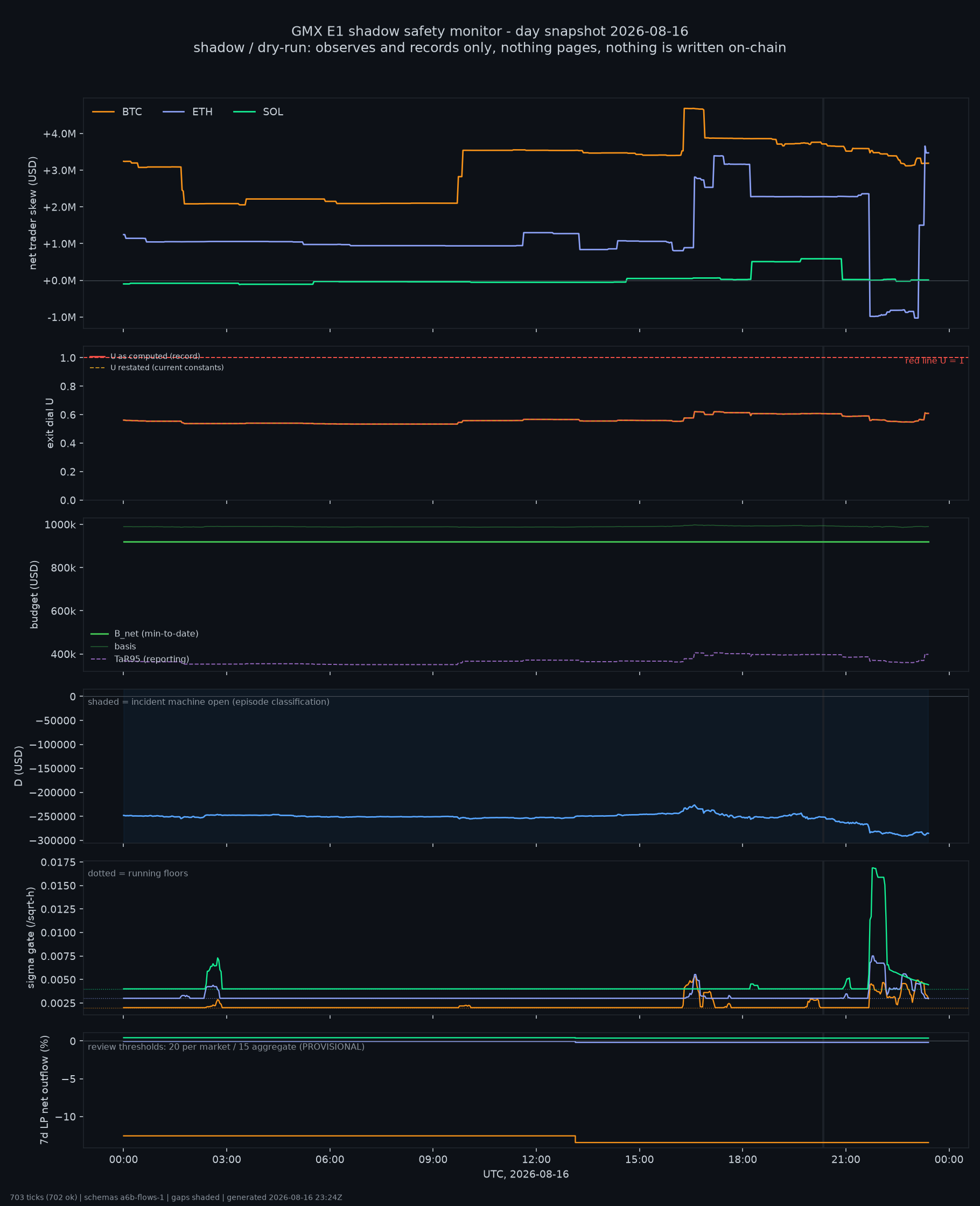Click the '06:00' time axis label
This screenshot has width=980, height=1206.
point(330,1160)
